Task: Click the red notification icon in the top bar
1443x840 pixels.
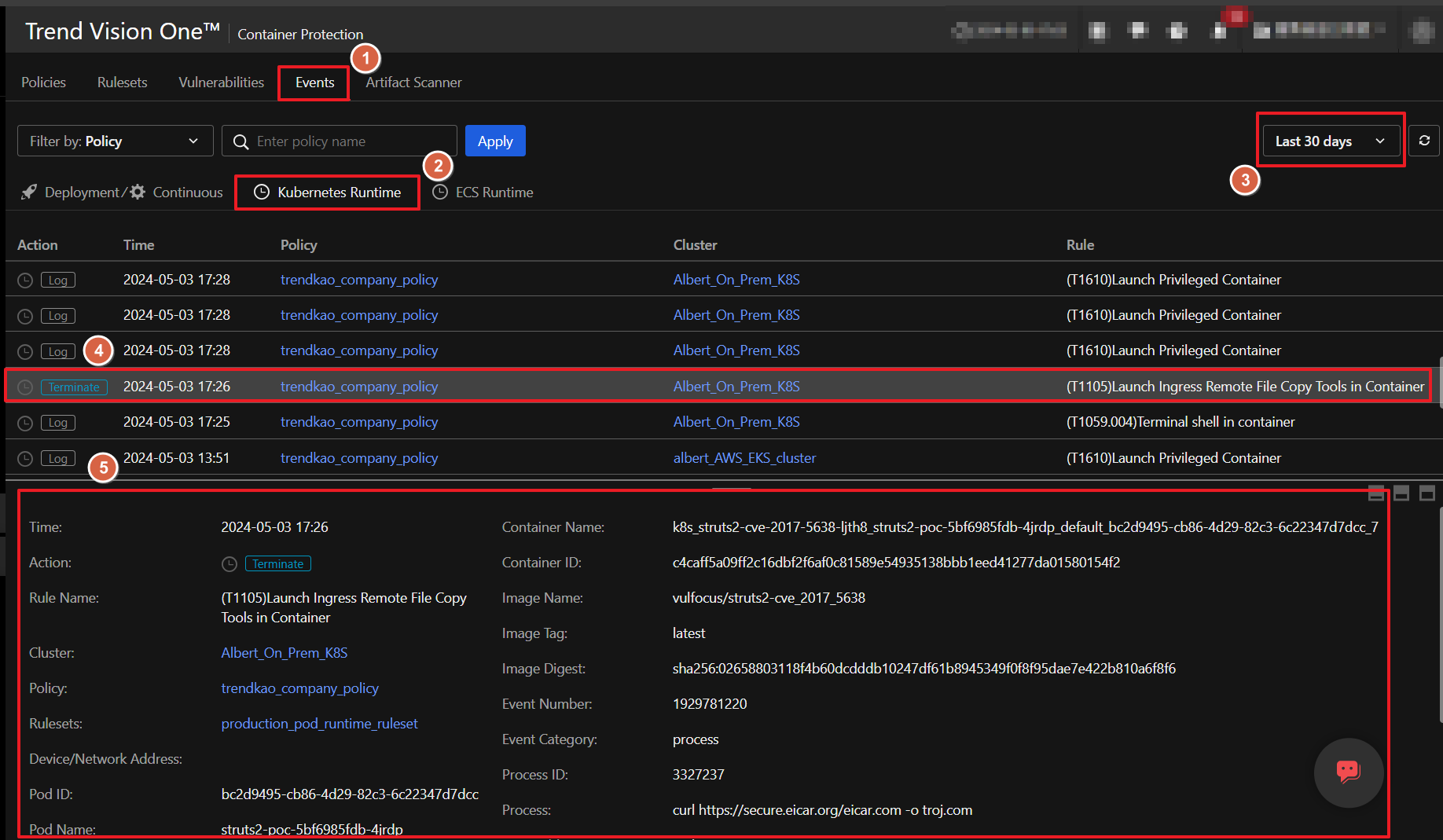Action: tap(1236, 17)
